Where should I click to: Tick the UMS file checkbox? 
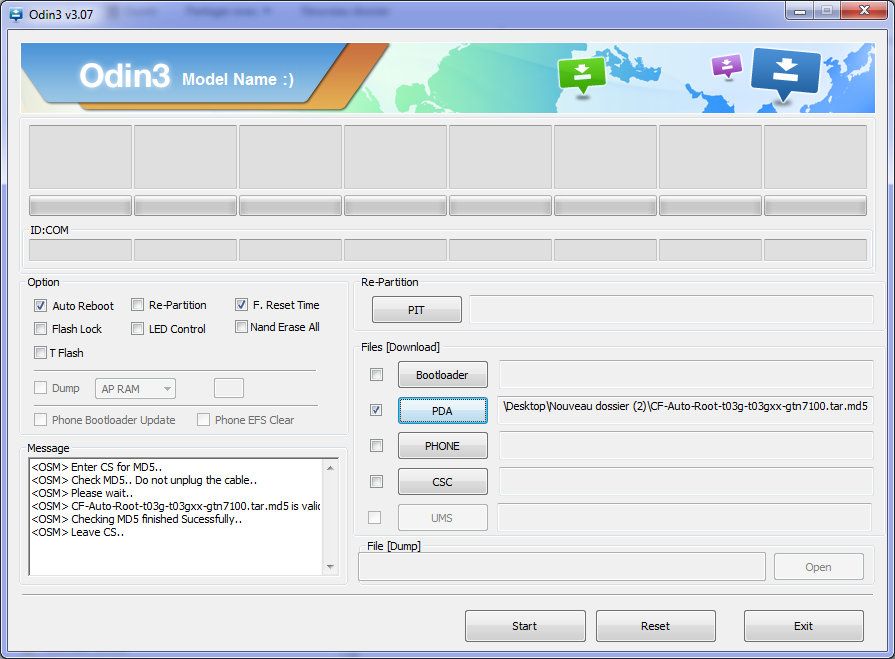(x=374, y=518)
